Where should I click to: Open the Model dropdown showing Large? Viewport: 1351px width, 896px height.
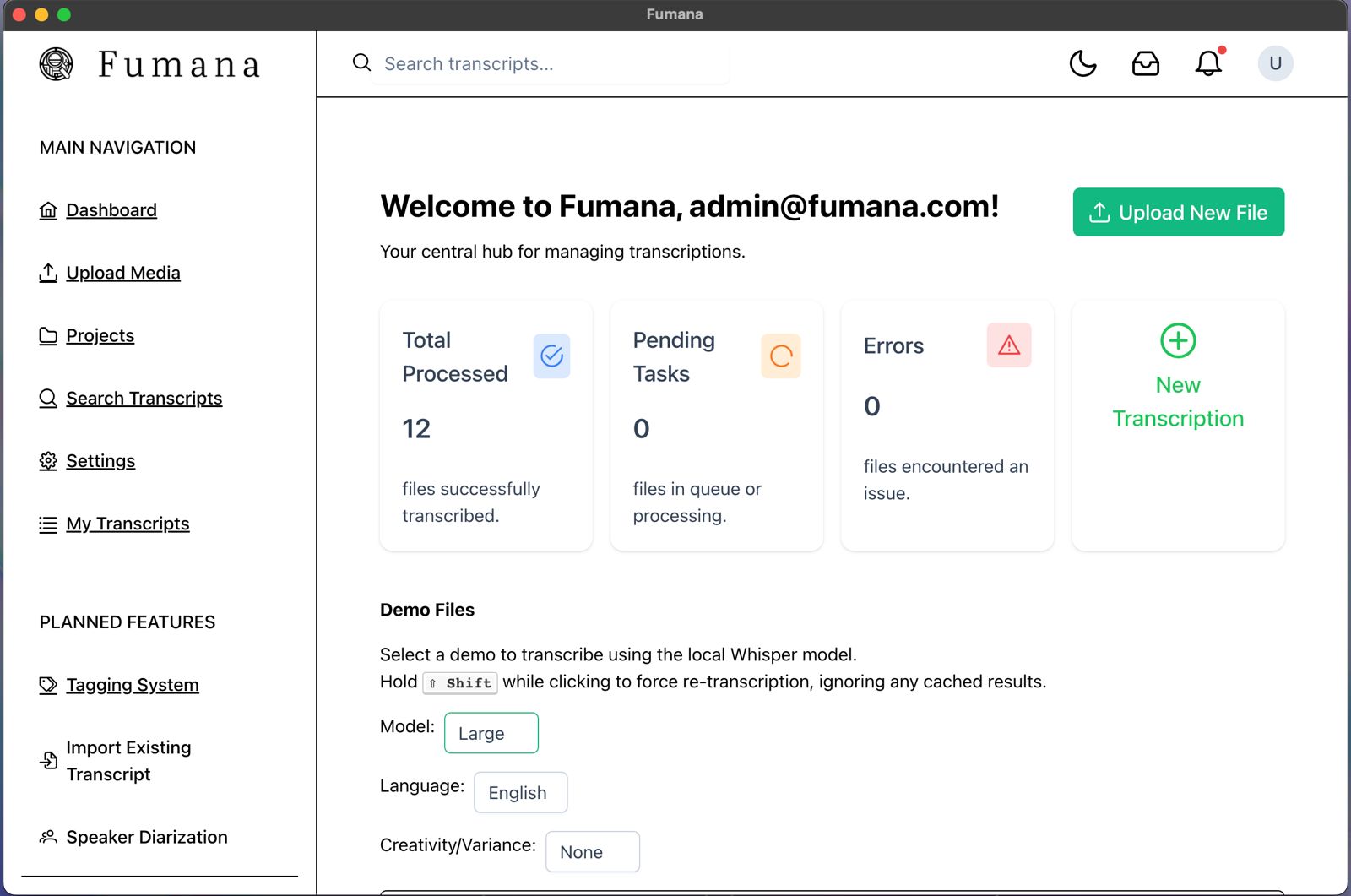pyautogui.click(x=491, y=733)
